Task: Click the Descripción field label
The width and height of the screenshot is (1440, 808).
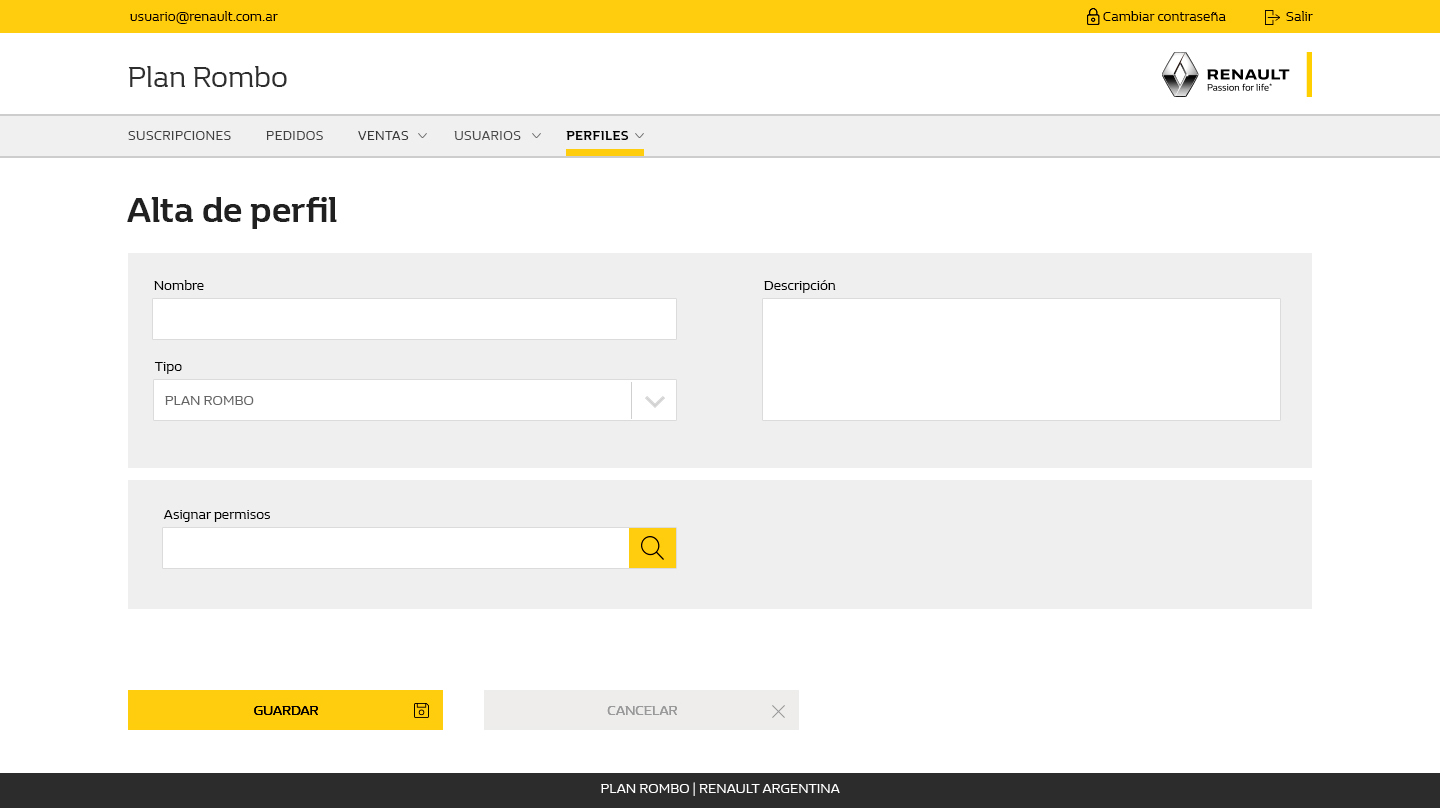Action: click(799, 285)
